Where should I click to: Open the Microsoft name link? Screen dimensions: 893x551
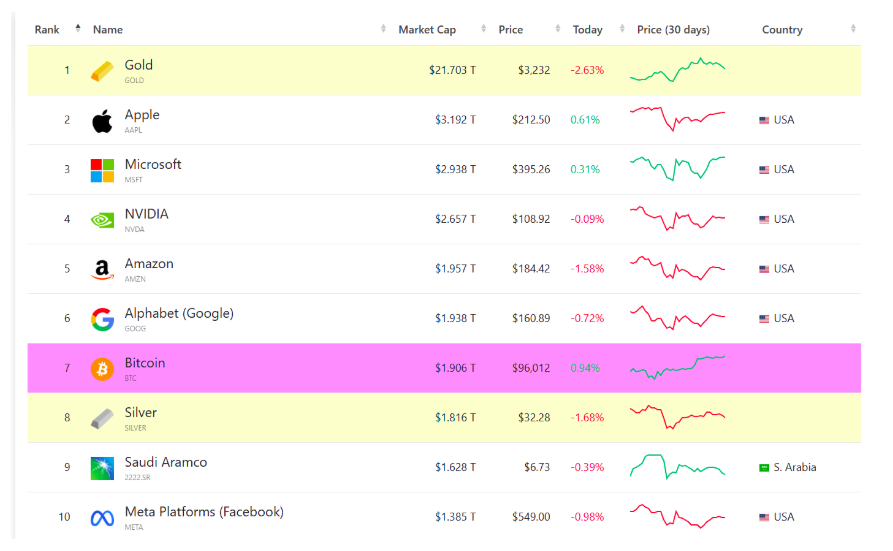coord(153,164)
